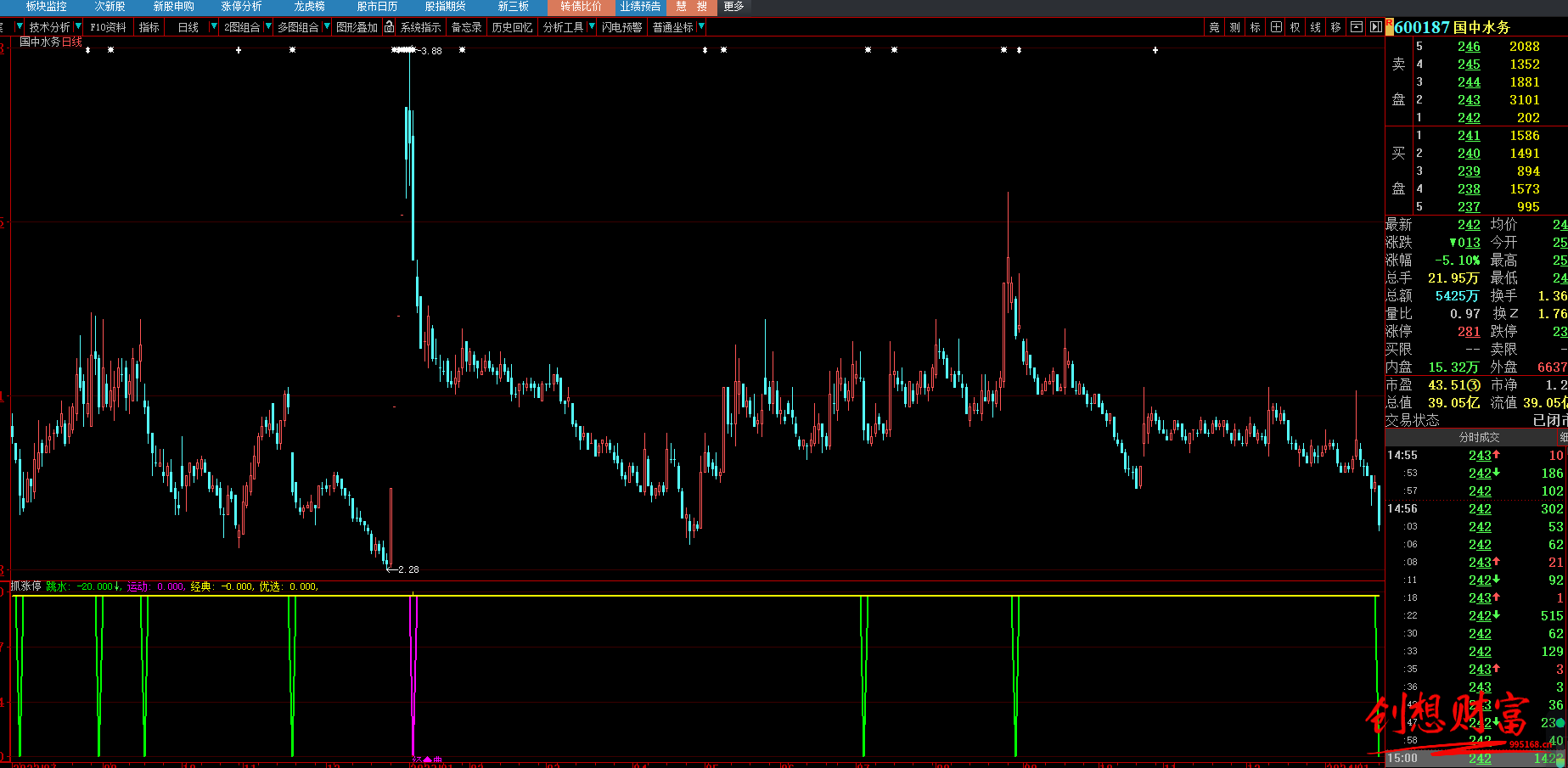This screenshot has height=768, width=1568.
Task: Open 股市日历 menu
Action: pos(377,7)
